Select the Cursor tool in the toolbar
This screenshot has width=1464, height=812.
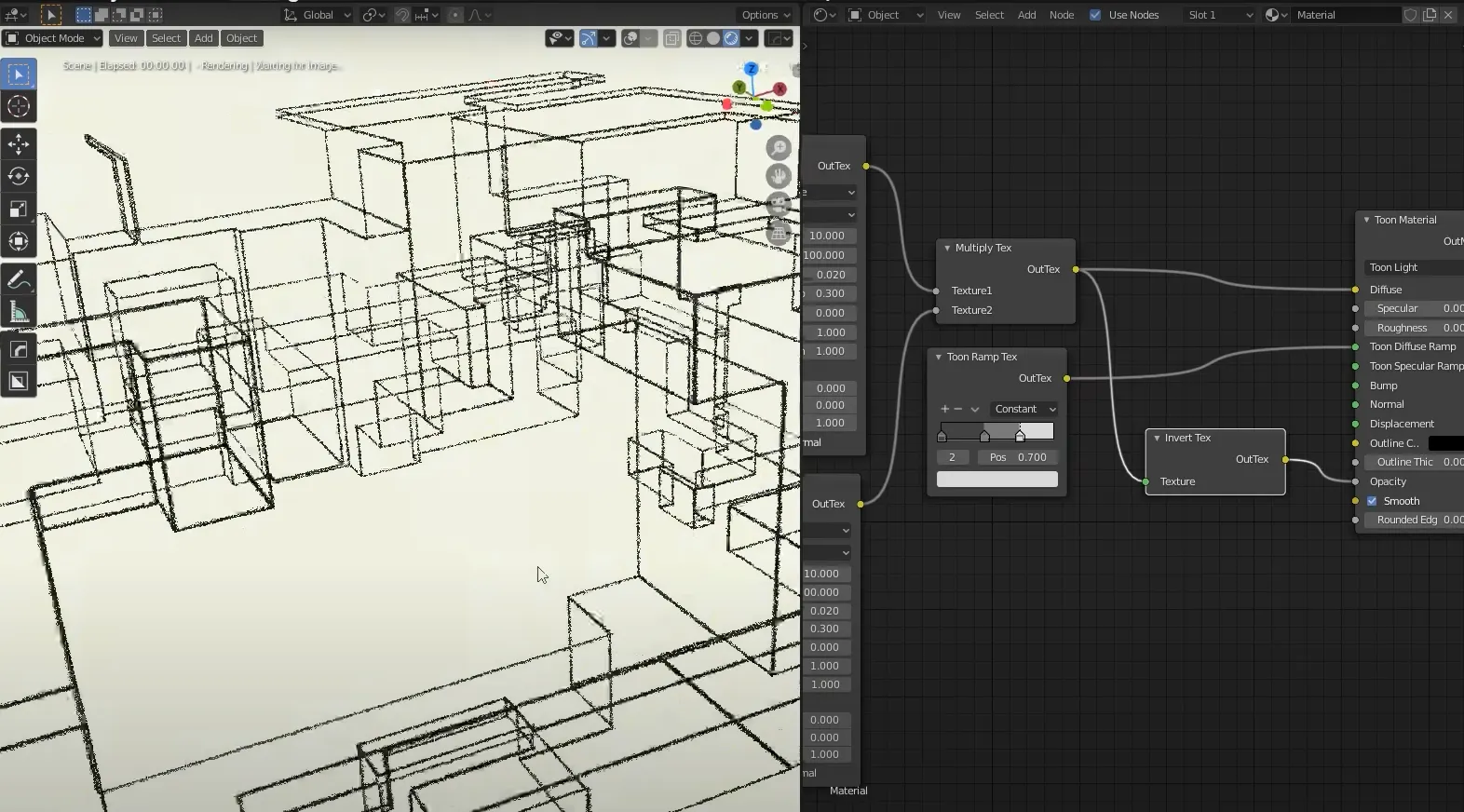click(x=19, y=107)
